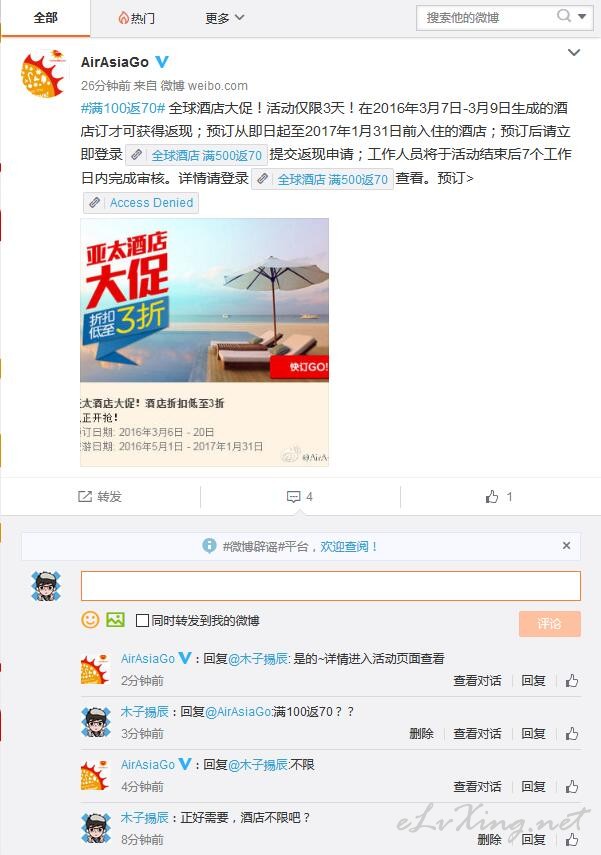Click the orange 评论 submit button
The image size is (601, 855).
click(550, 623)
